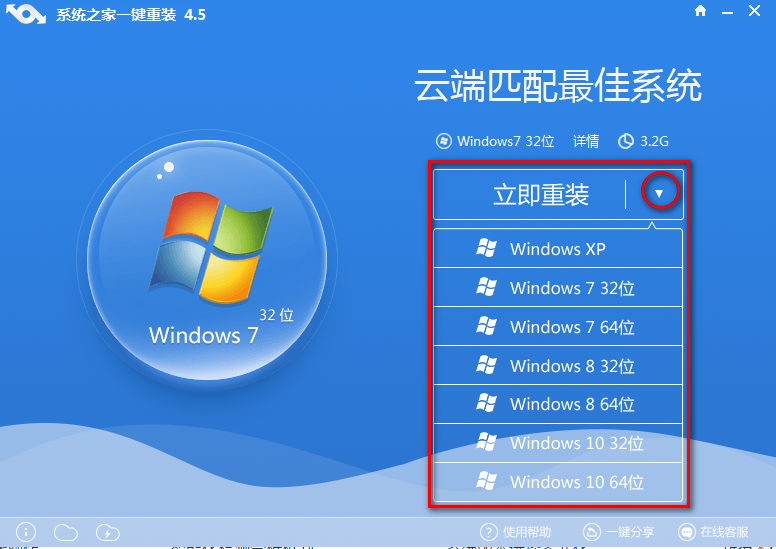Open the cloud icon in bottom bar
This screenshot has width=776, height=549.
tap(66, 532)
